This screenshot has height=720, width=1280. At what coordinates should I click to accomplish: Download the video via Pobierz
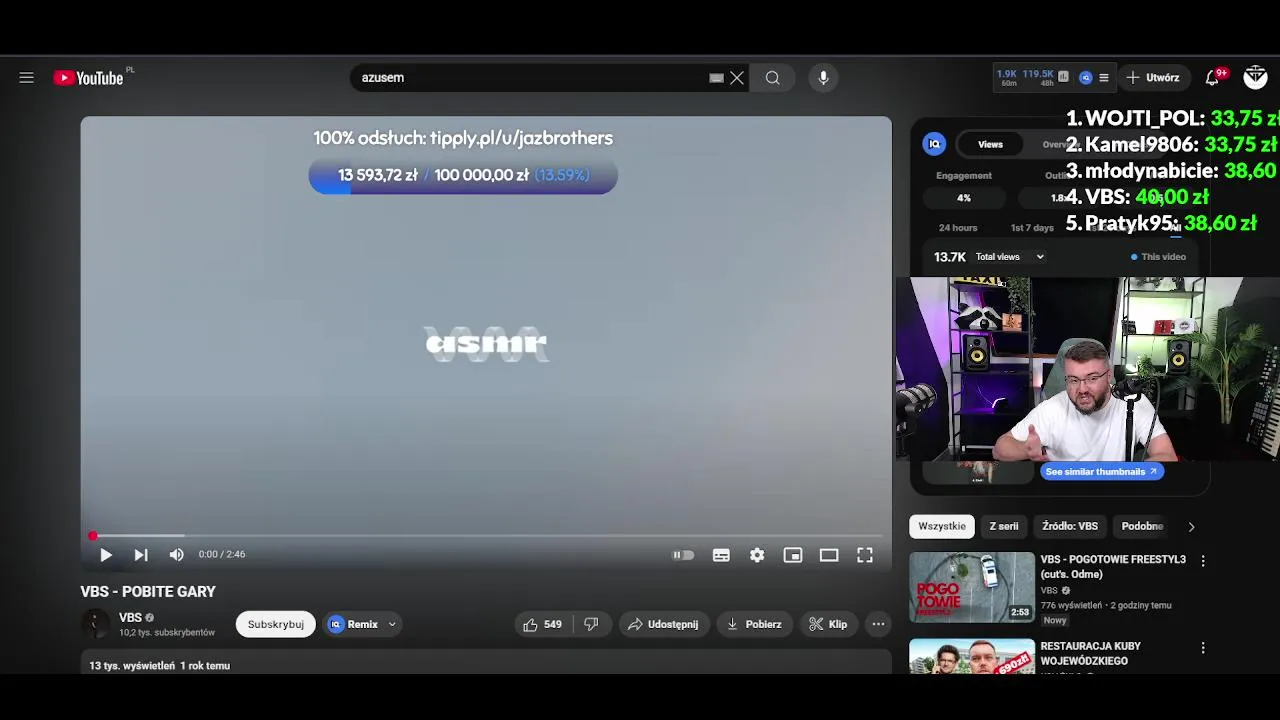(755, 624)
